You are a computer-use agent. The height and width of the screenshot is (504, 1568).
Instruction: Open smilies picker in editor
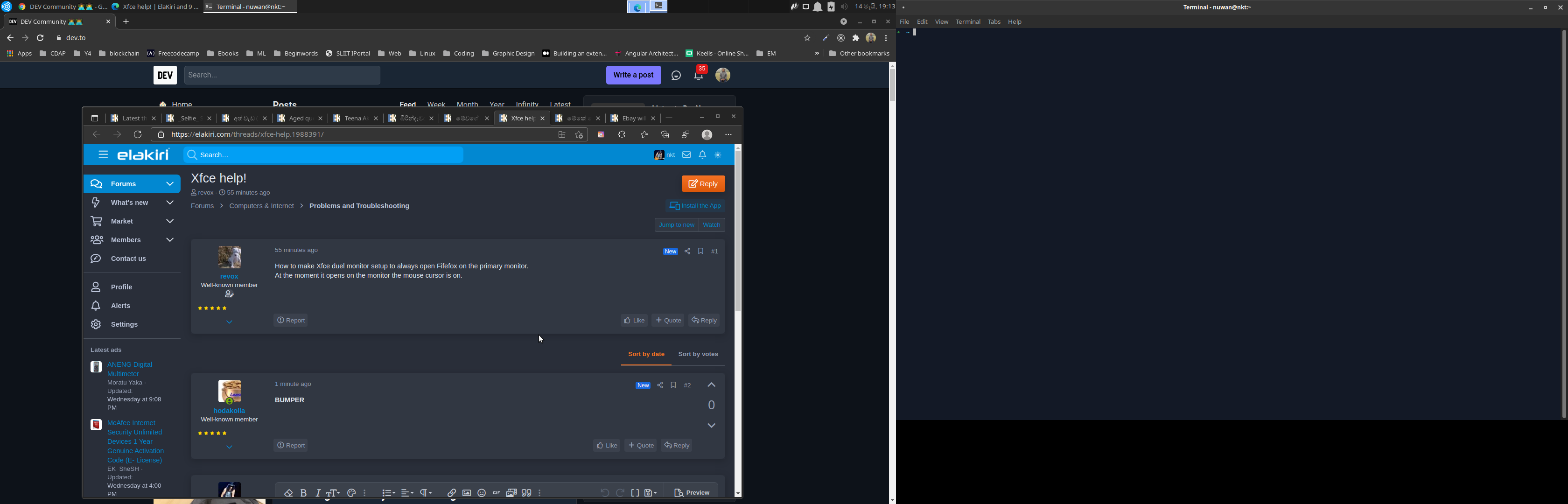point(482,493)
